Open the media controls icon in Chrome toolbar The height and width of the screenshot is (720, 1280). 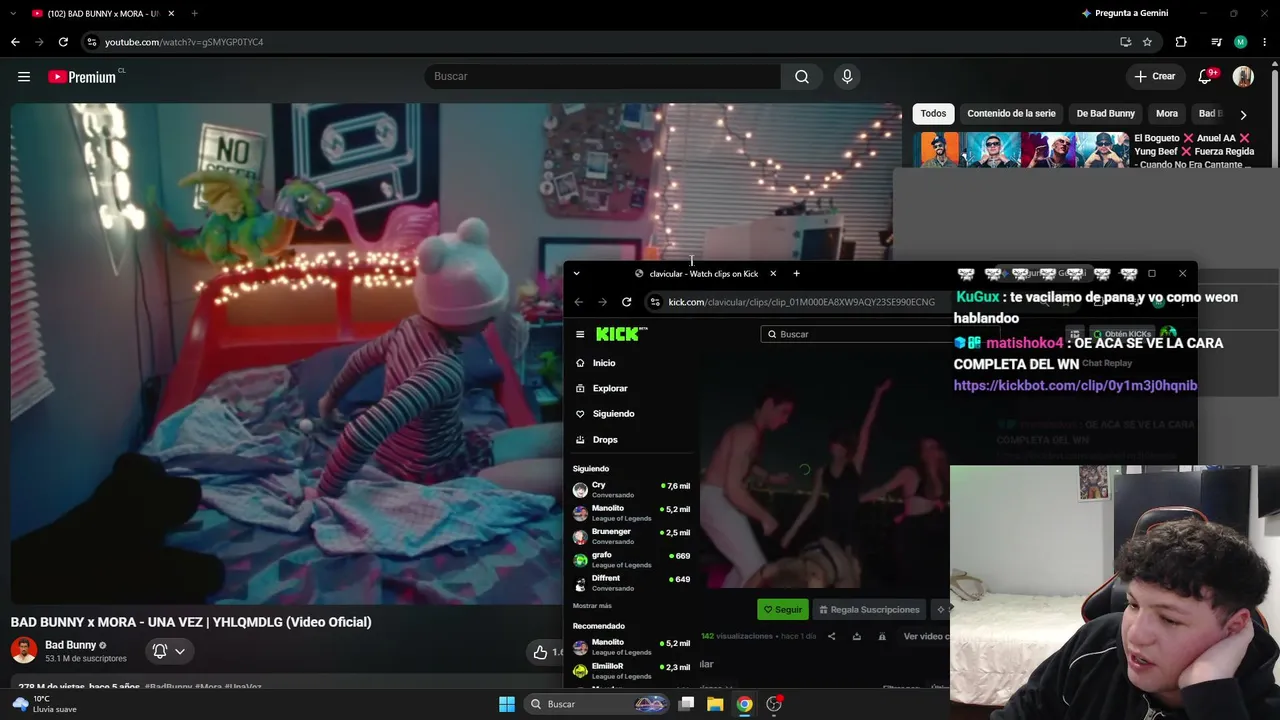[x=1216, y=42]
